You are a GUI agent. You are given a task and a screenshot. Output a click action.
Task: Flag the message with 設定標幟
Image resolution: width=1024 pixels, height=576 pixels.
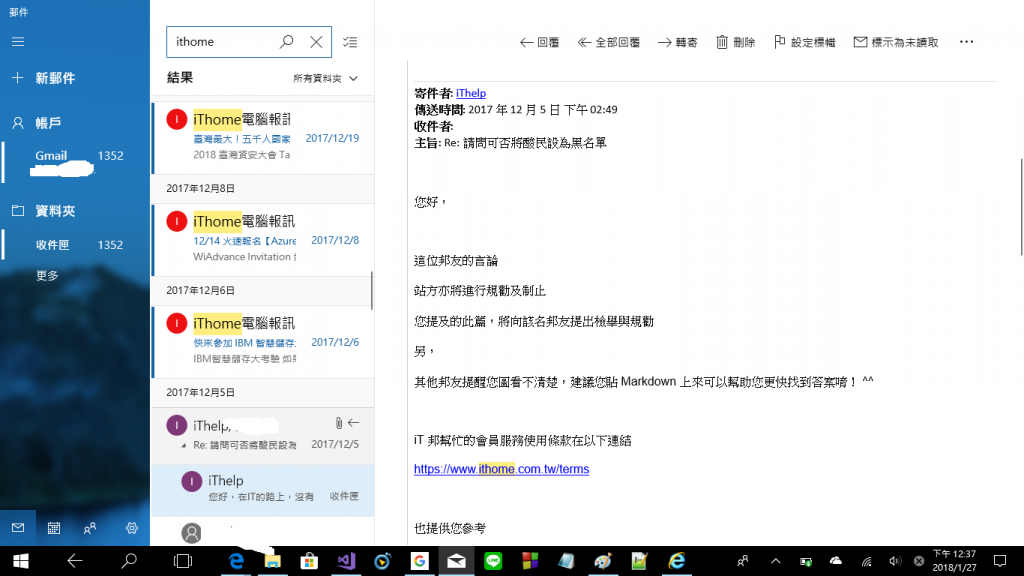(x=805, y=42)
